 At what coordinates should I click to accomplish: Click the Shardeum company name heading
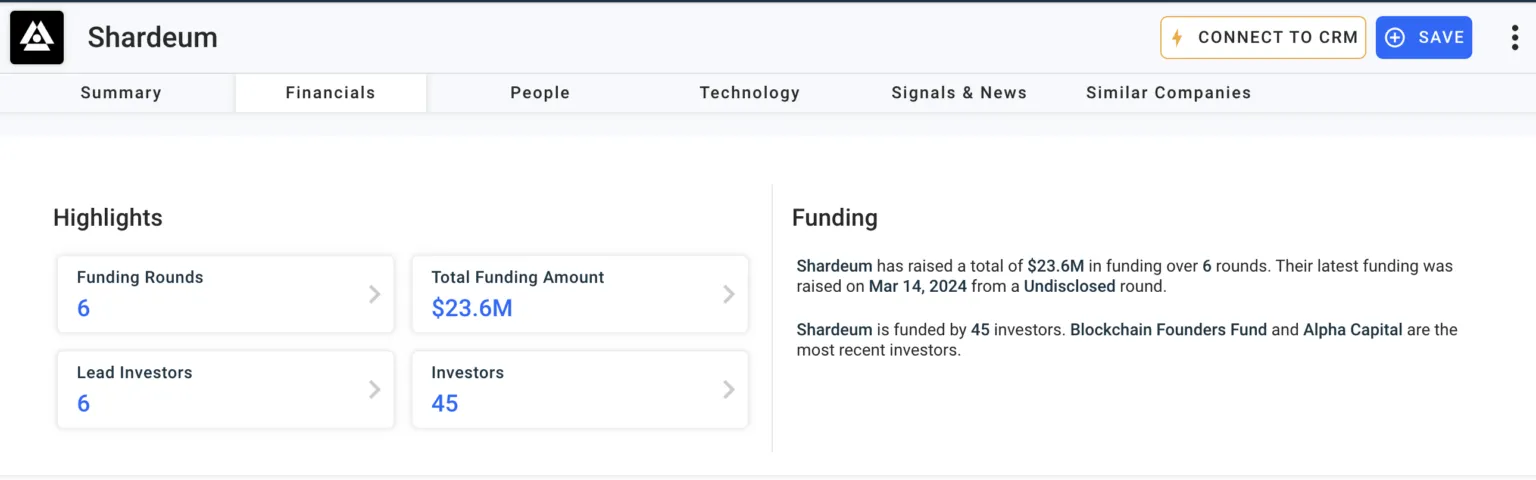152,38
